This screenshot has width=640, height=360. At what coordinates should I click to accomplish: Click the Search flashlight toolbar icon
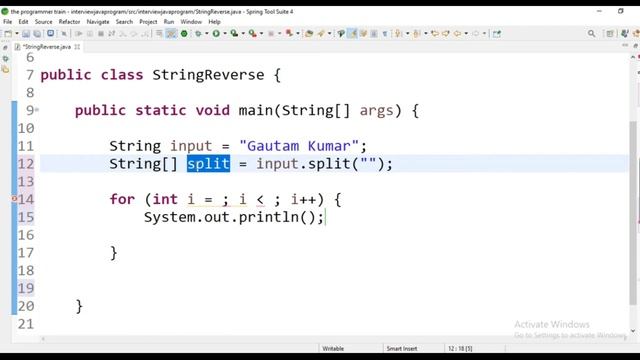point(321,33)
